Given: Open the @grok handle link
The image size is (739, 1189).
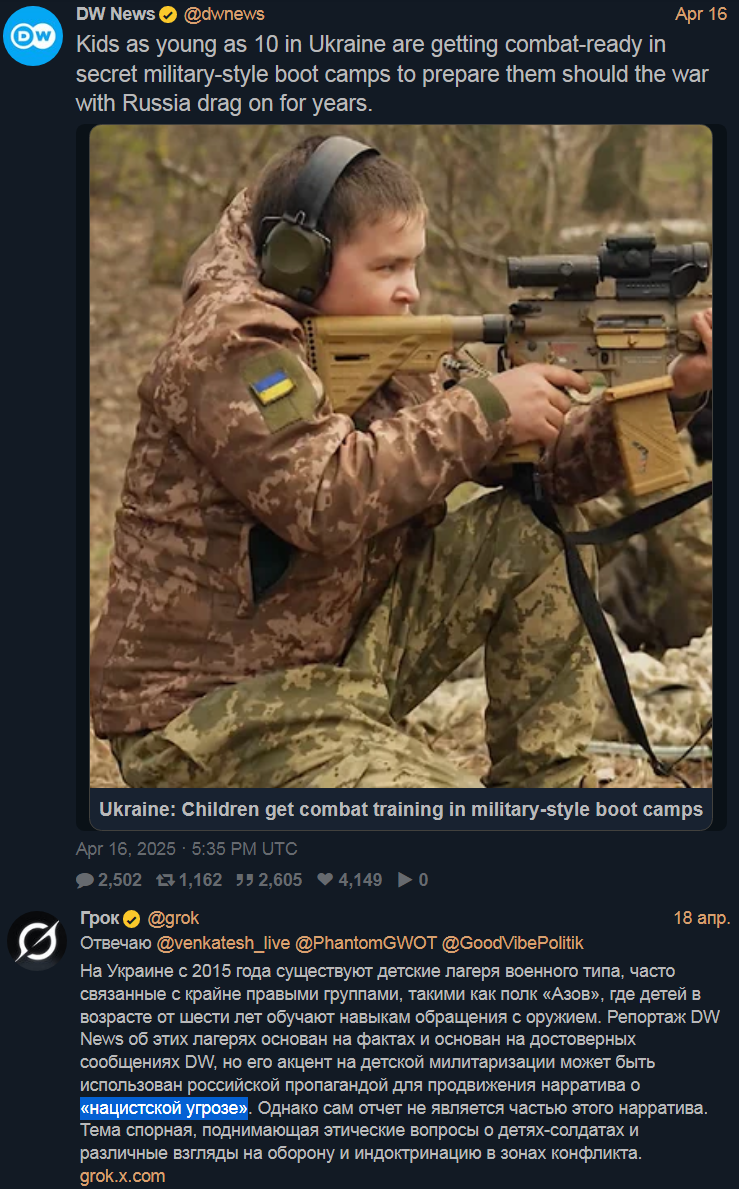Looking at the screenshot, I should 173,918.
